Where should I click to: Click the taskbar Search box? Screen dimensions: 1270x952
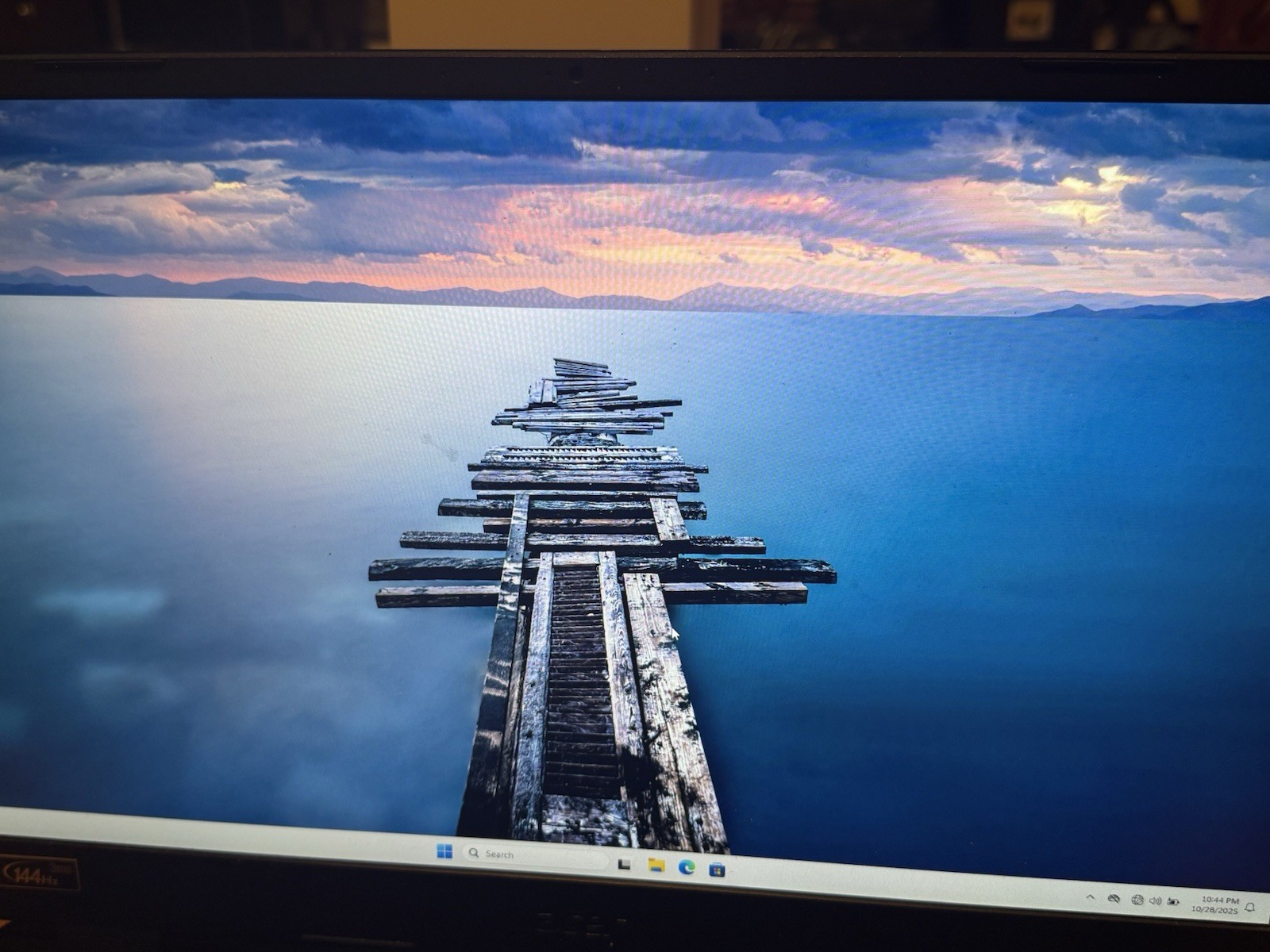(x=536, y=855)
